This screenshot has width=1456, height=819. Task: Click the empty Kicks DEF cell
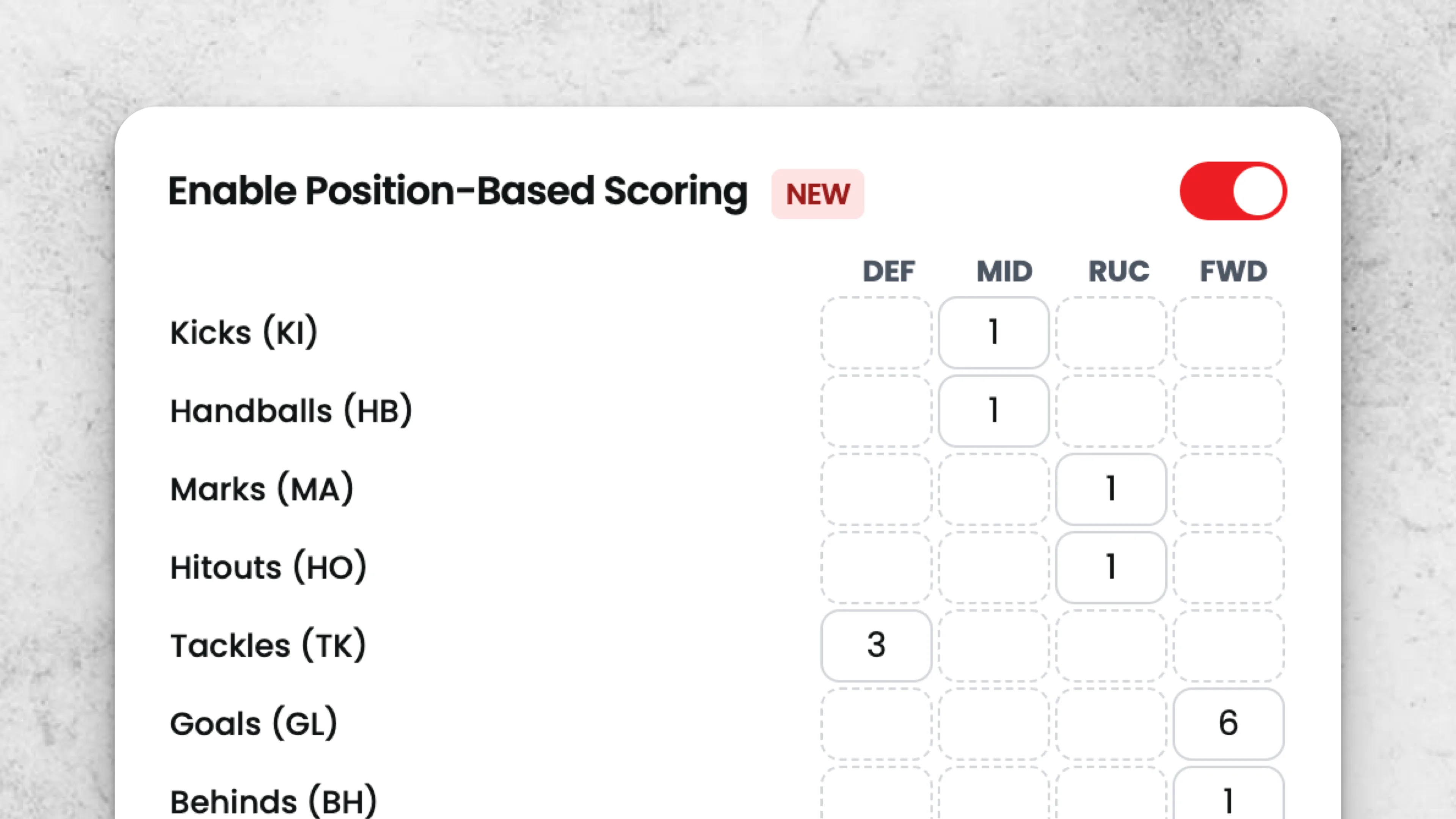pyautogui.click(x=876, y=333)
